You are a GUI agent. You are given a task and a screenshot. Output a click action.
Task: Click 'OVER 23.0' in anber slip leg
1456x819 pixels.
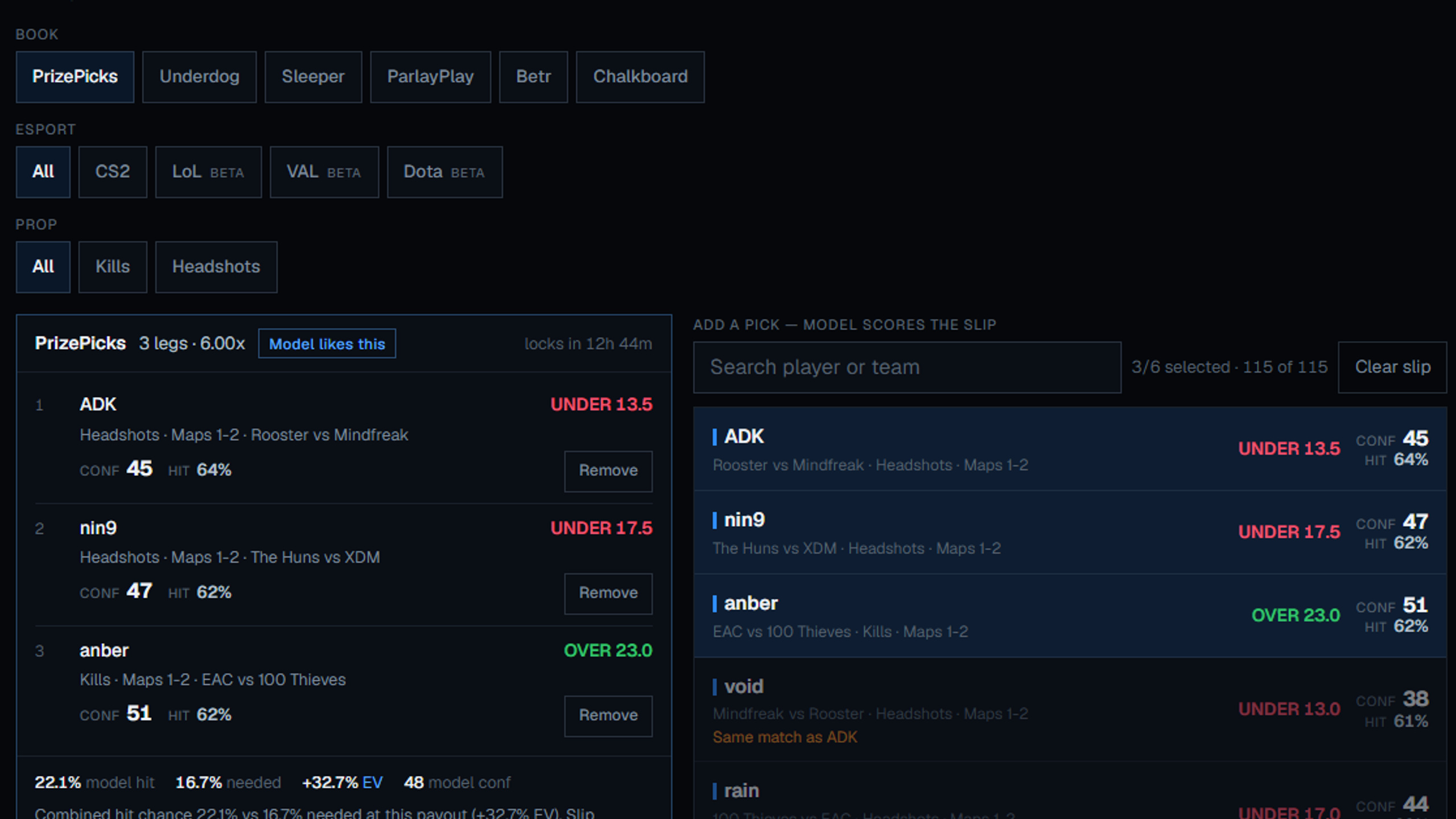coord(608,650)
